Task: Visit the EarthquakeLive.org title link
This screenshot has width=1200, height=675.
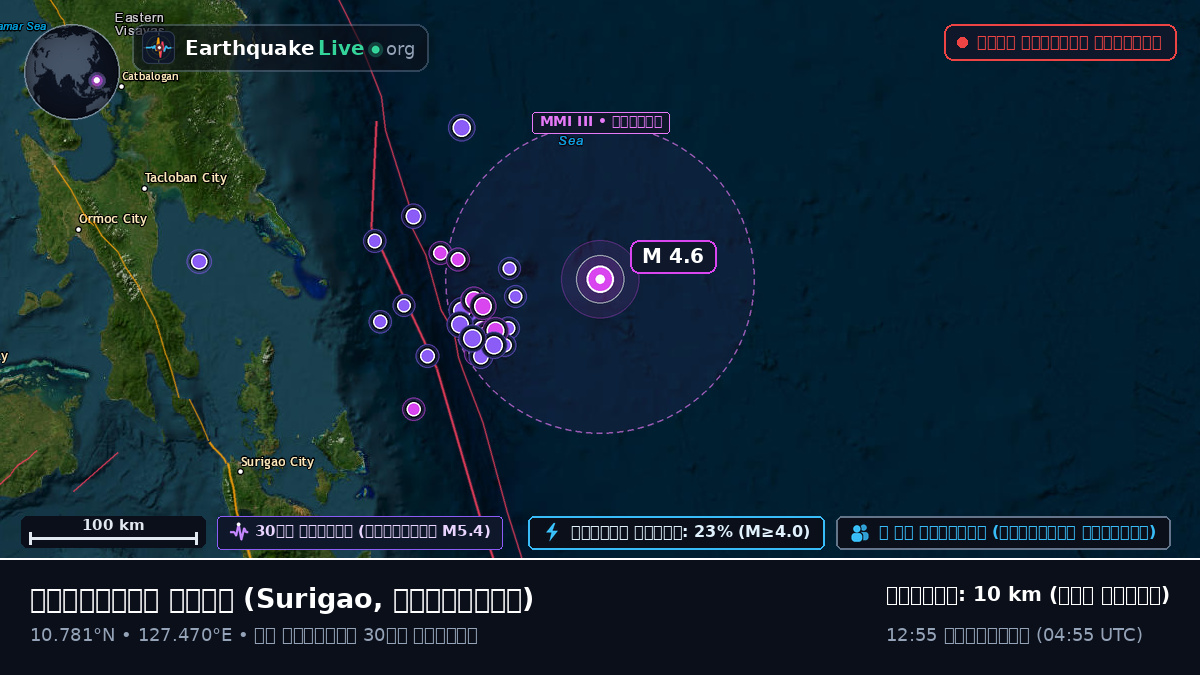Action: click(299, 48)
